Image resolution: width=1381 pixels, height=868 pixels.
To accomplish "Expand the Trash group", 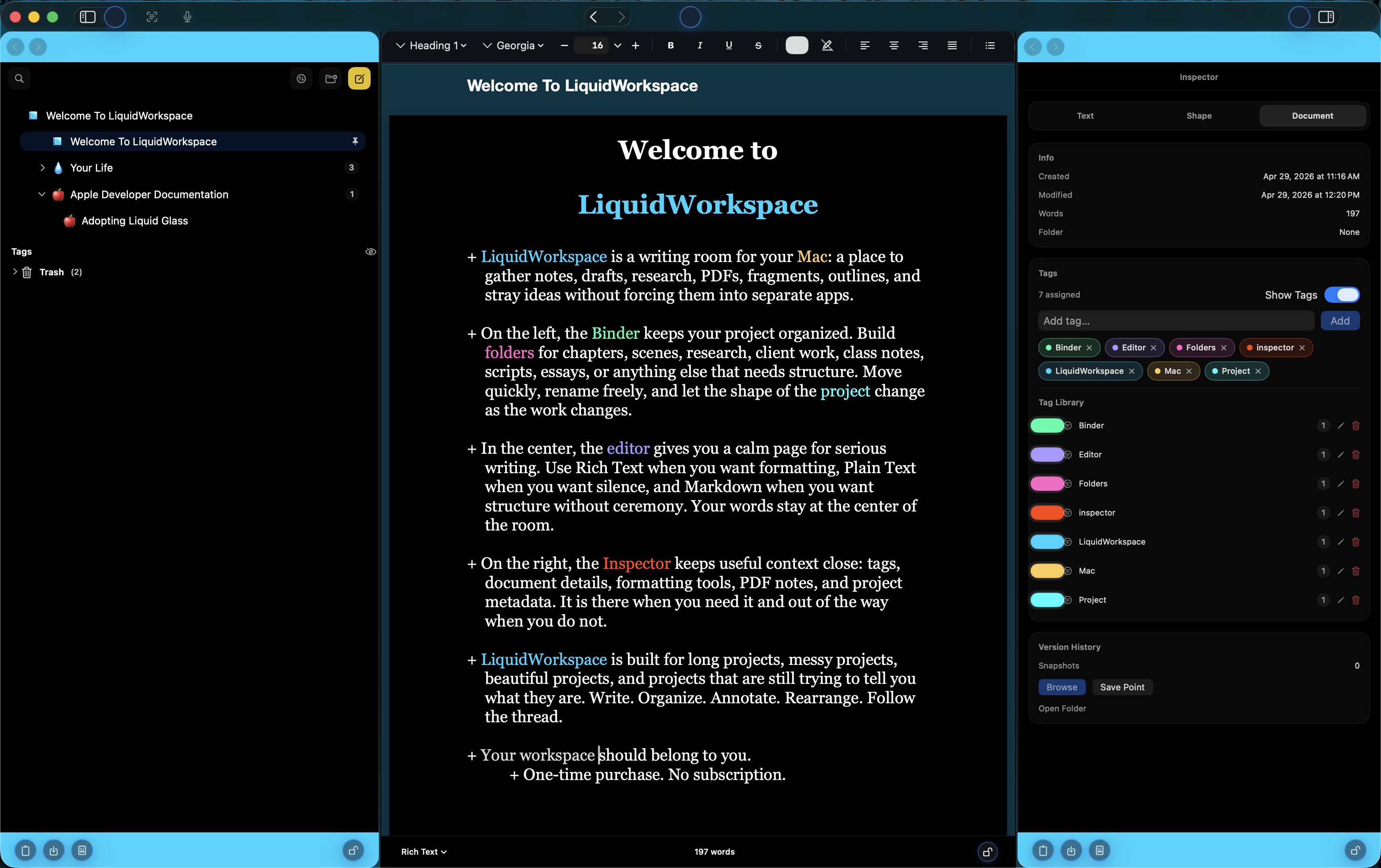I will click(15, 272).
